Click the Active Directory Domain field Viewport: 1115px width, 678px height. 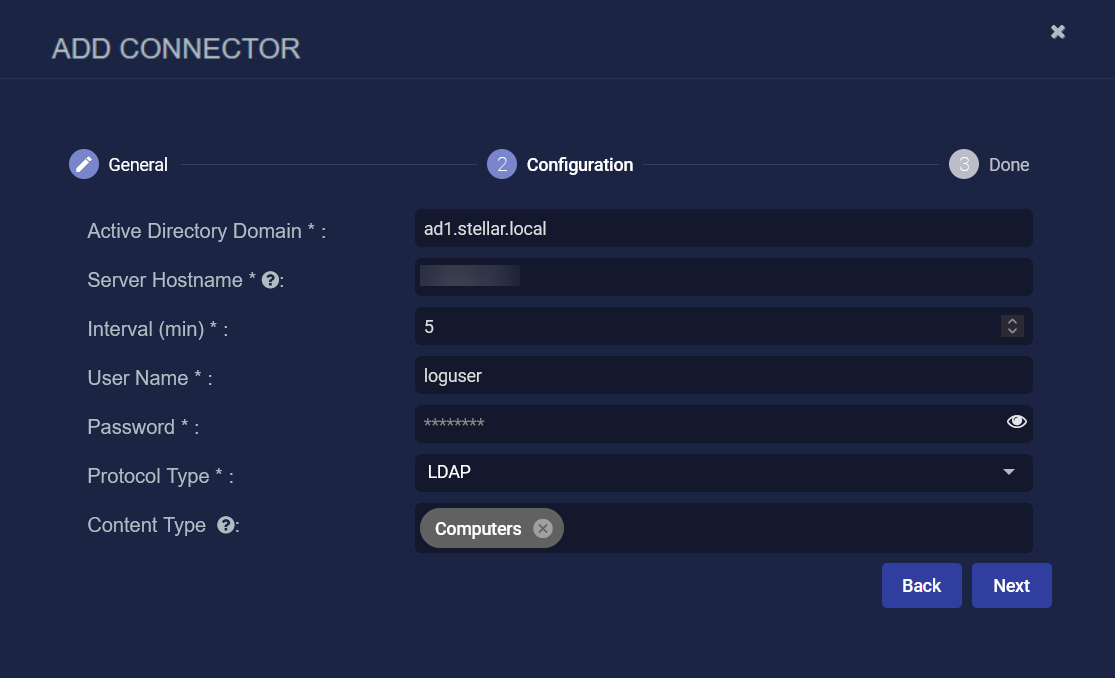point(723,228)
